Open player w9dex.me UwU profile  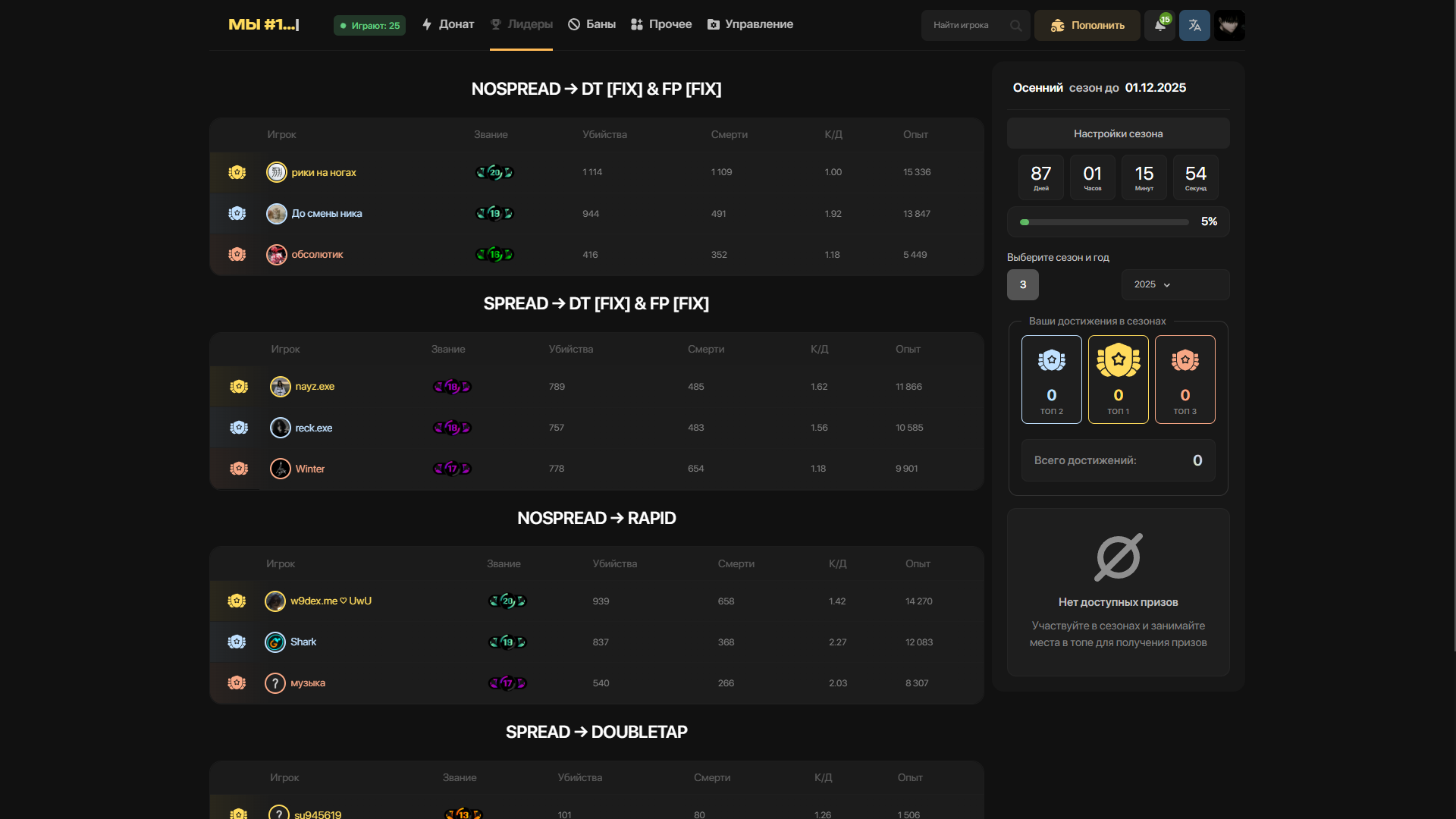[331, 601]
